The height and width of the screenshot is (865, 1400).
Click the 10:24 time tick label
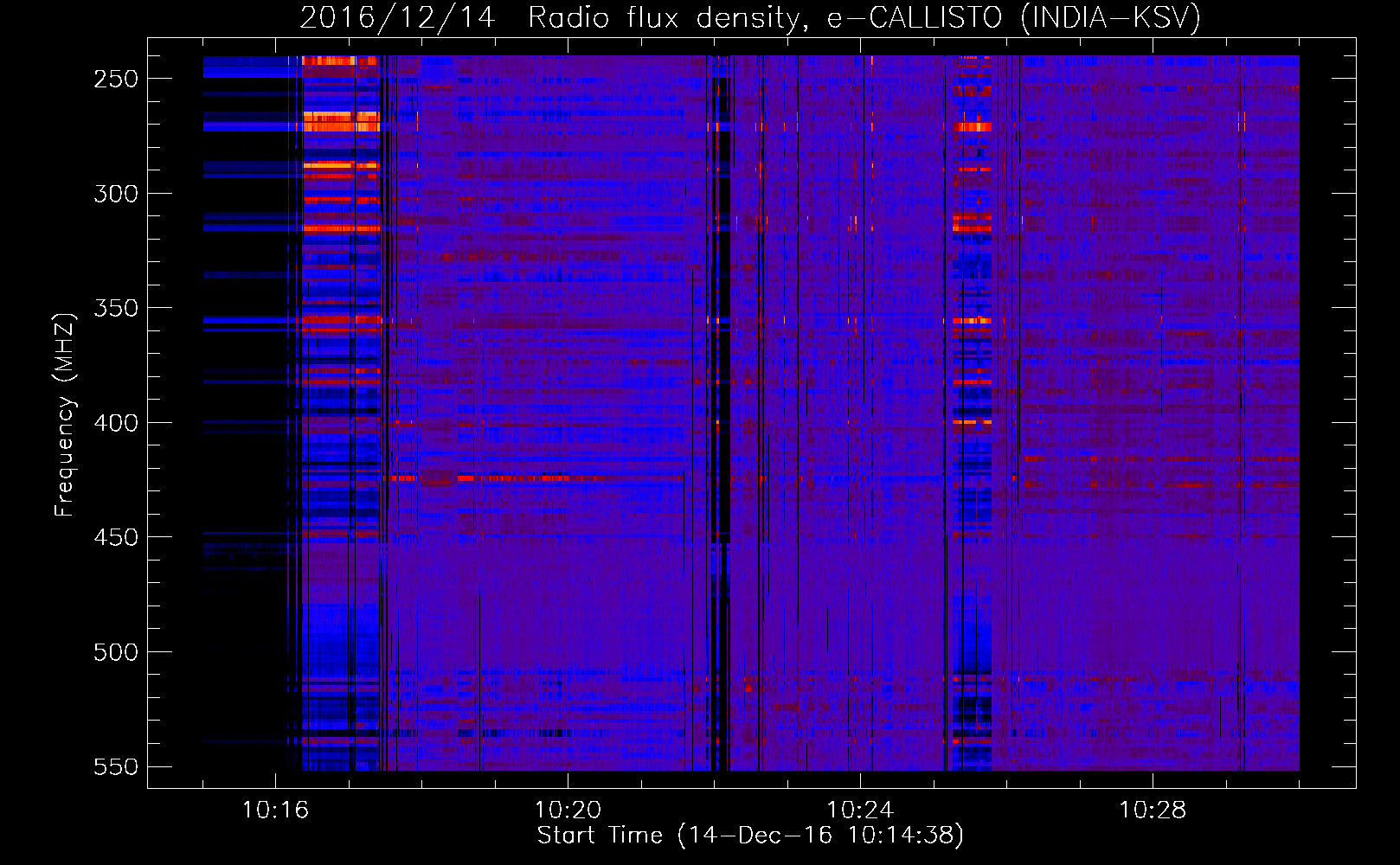point(860,811)
